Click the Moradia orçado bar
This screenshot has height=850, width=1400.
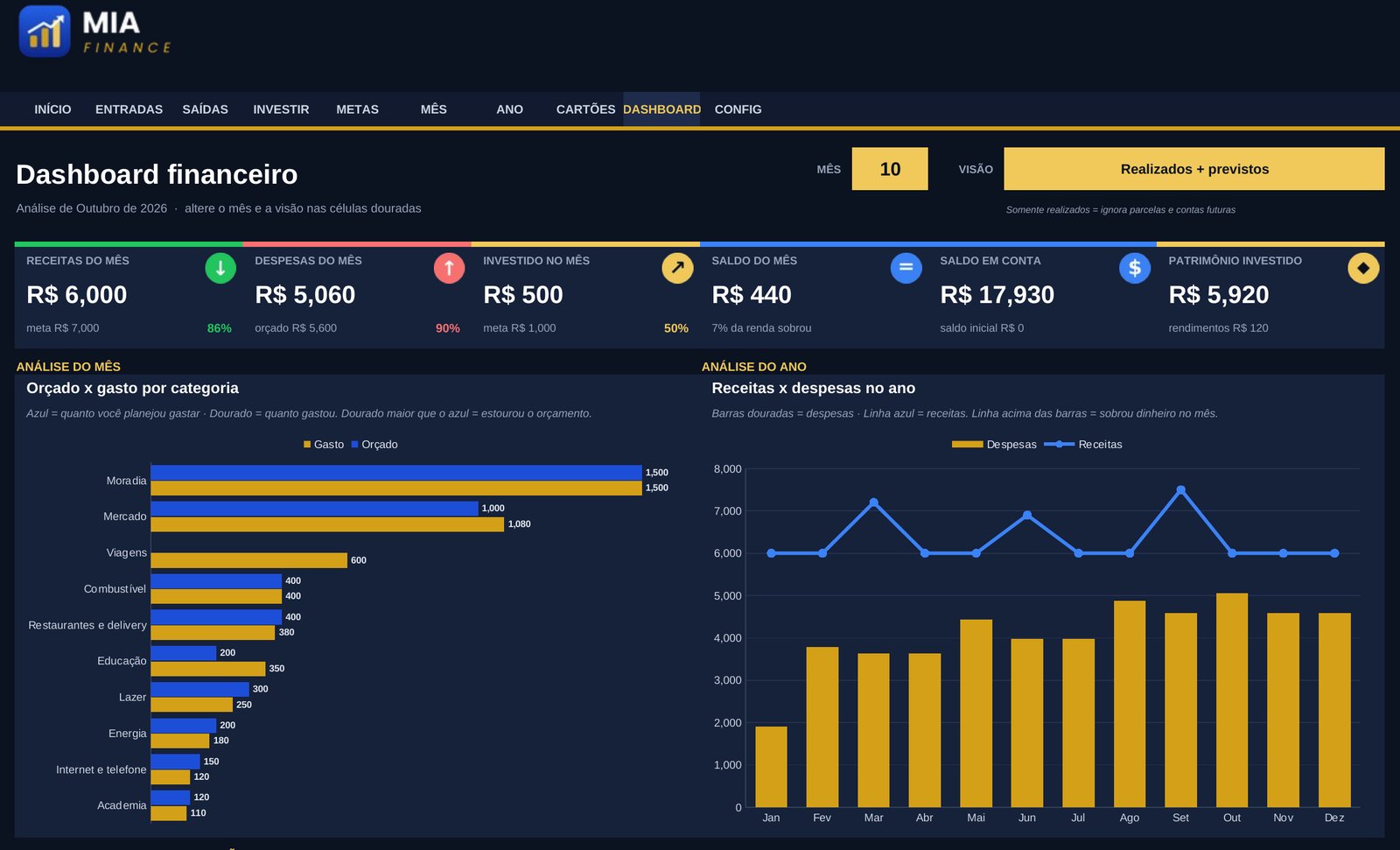point(396,473)
